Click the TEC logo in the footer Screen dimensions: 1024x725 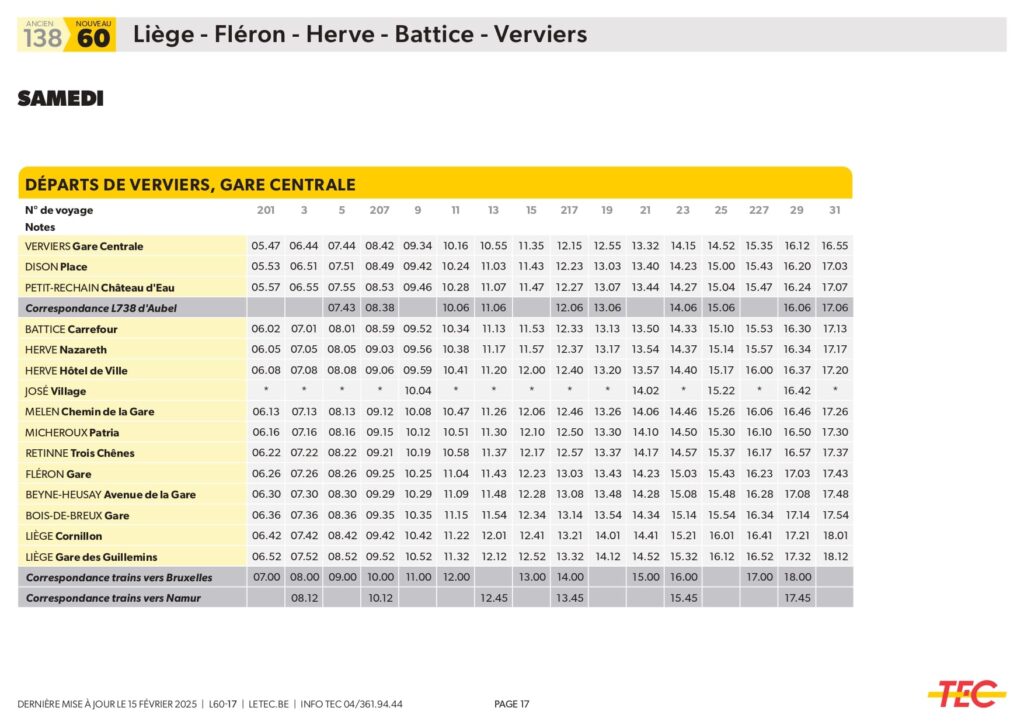click(x=966, y=692)
